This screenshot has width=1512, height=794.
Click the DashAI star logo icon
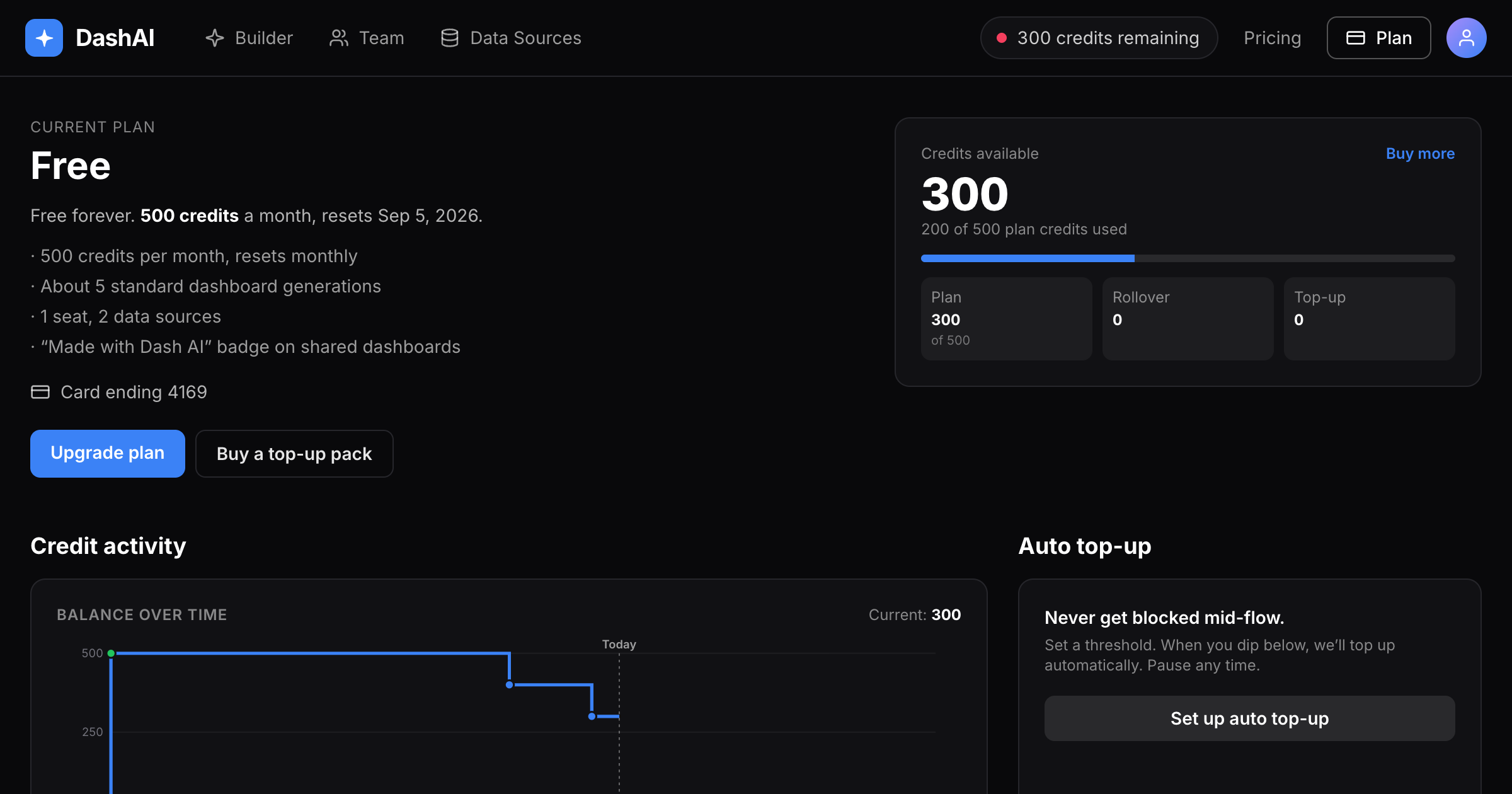(x=44, y=38)
